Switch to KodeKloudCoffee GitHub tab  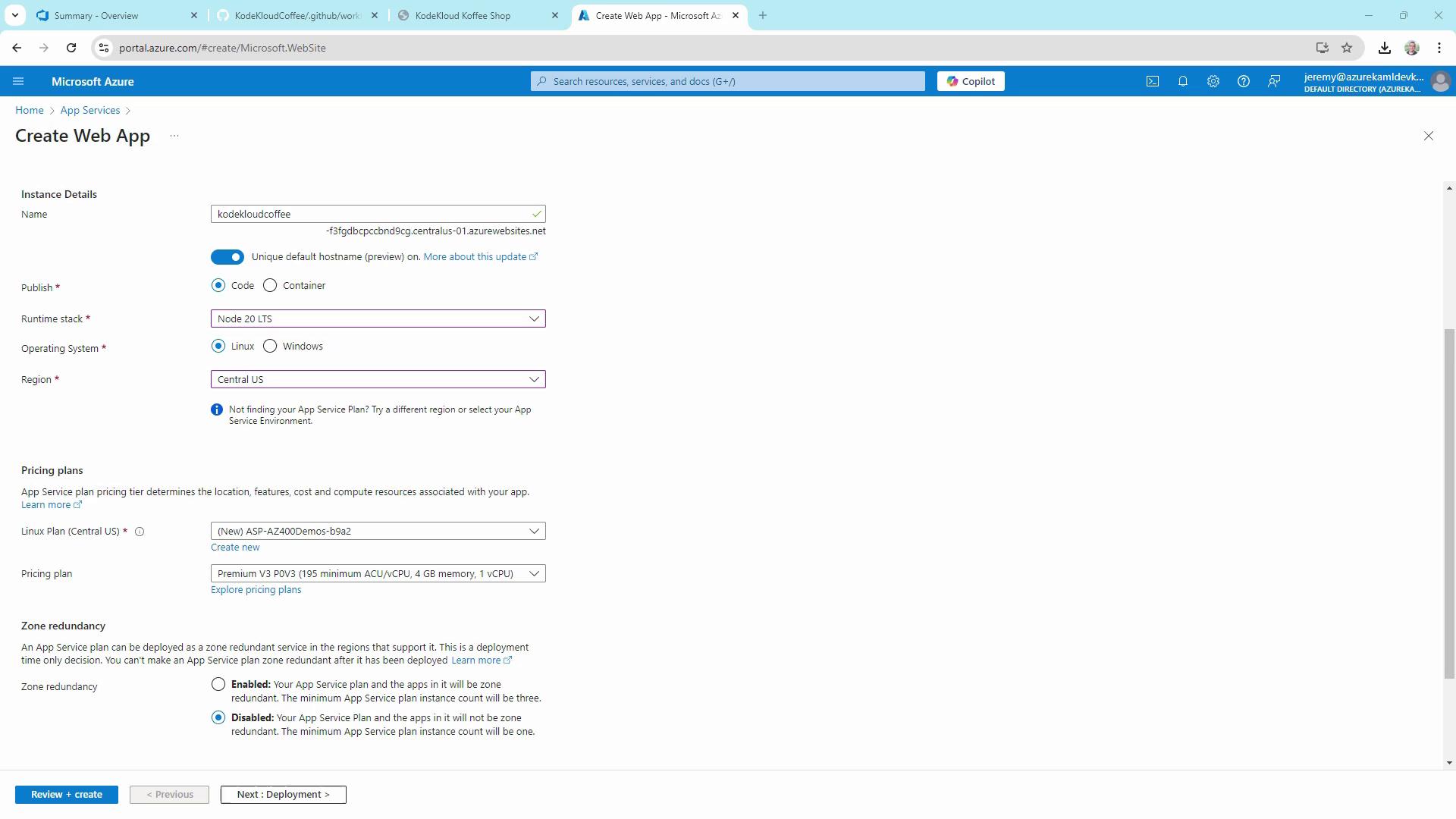pos(297,15)
